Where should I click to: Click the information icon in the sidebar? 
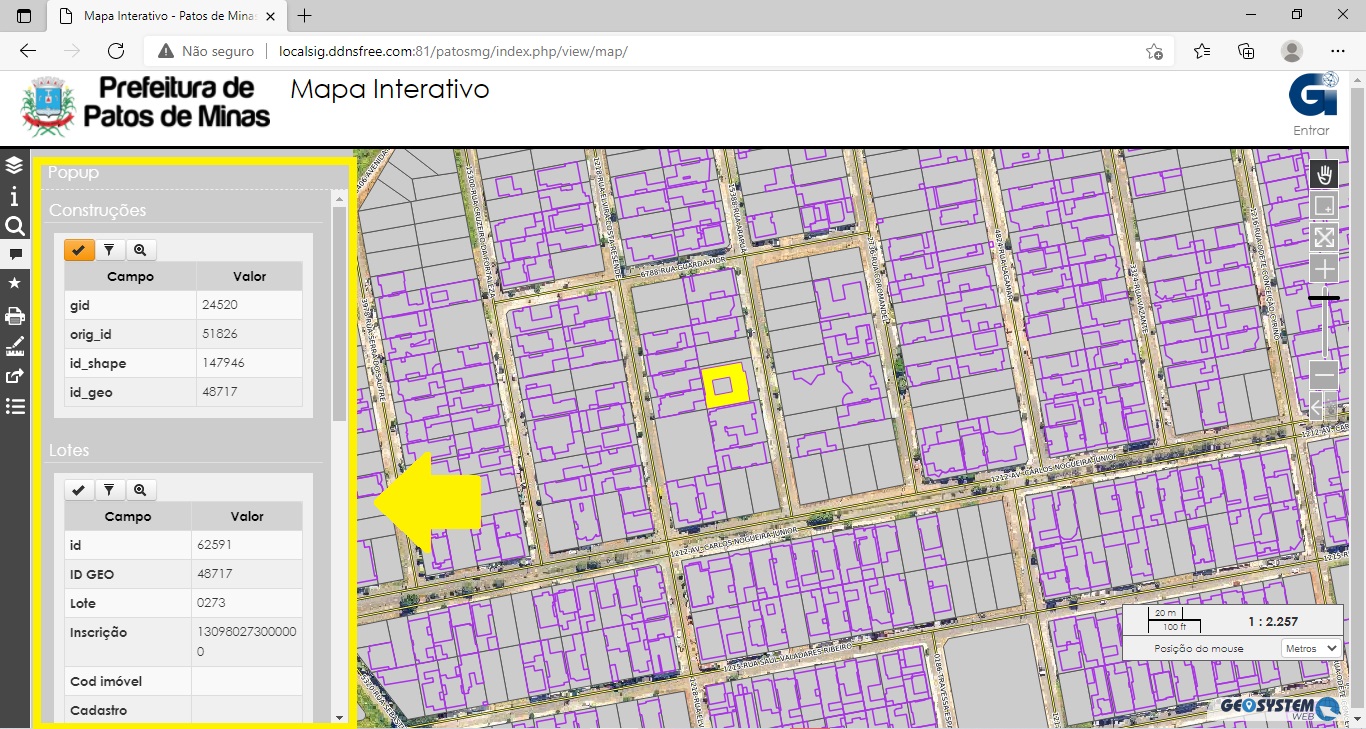click(14, 196)
